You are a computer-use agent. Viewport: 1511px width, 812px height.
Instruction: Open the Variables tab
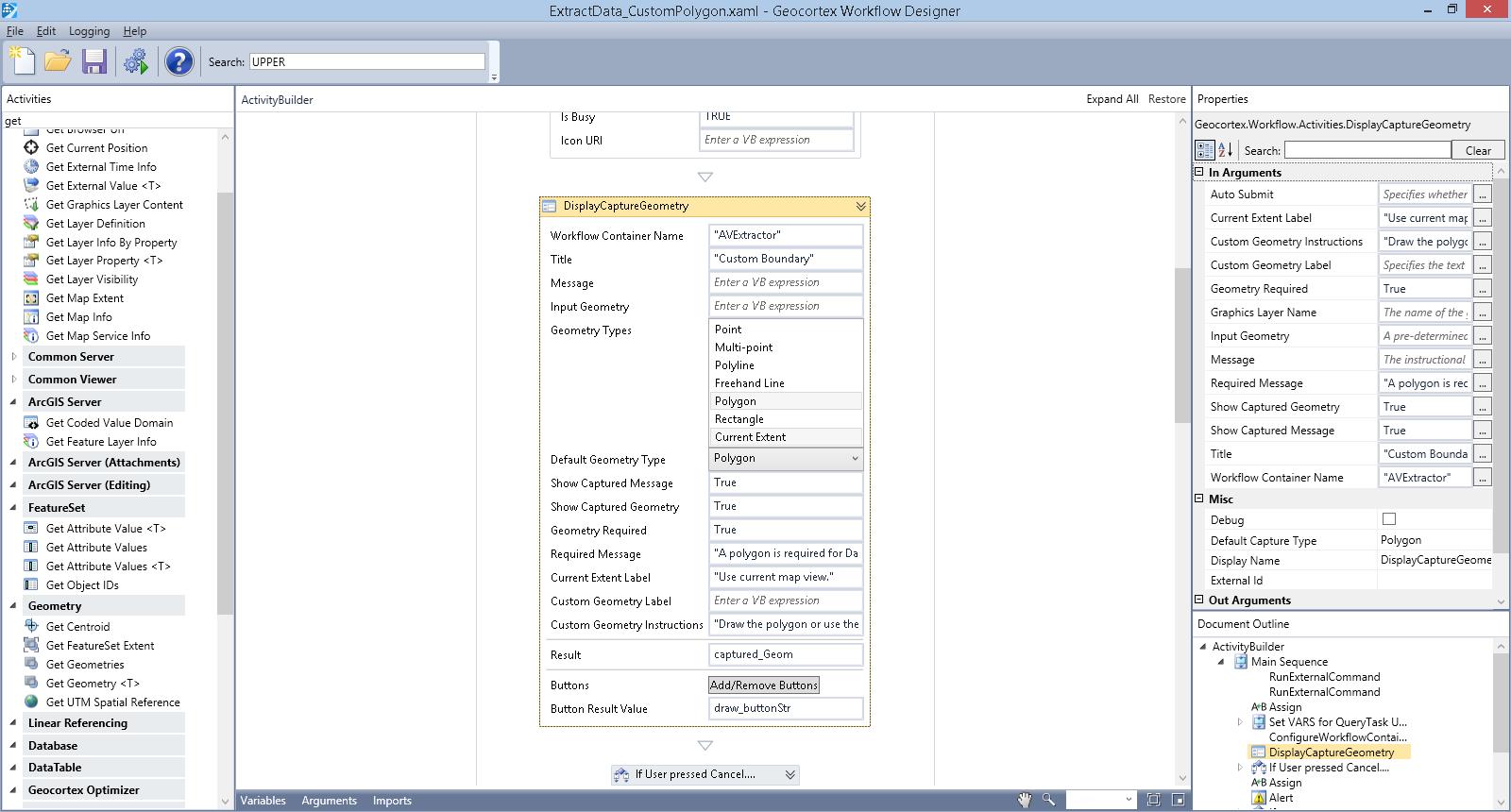(x=263, y=801)
